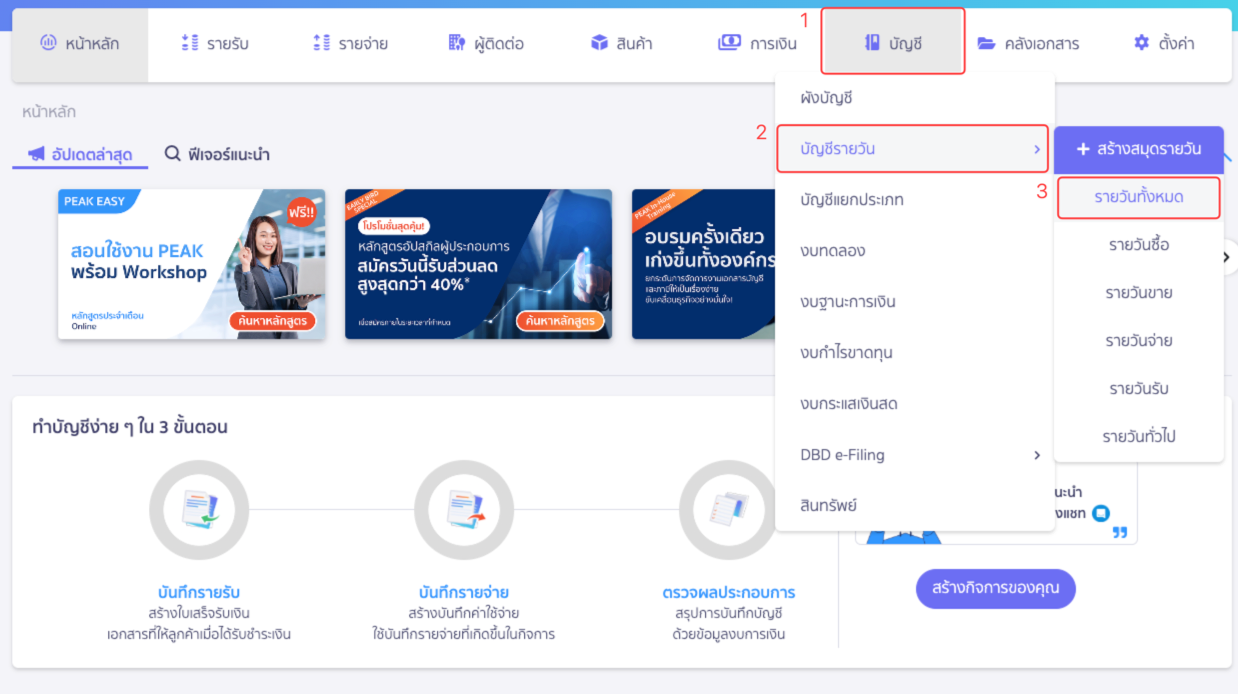Click the การเงิน money icon
Viewport: 1238px width, 694px height.
(729, 43)
